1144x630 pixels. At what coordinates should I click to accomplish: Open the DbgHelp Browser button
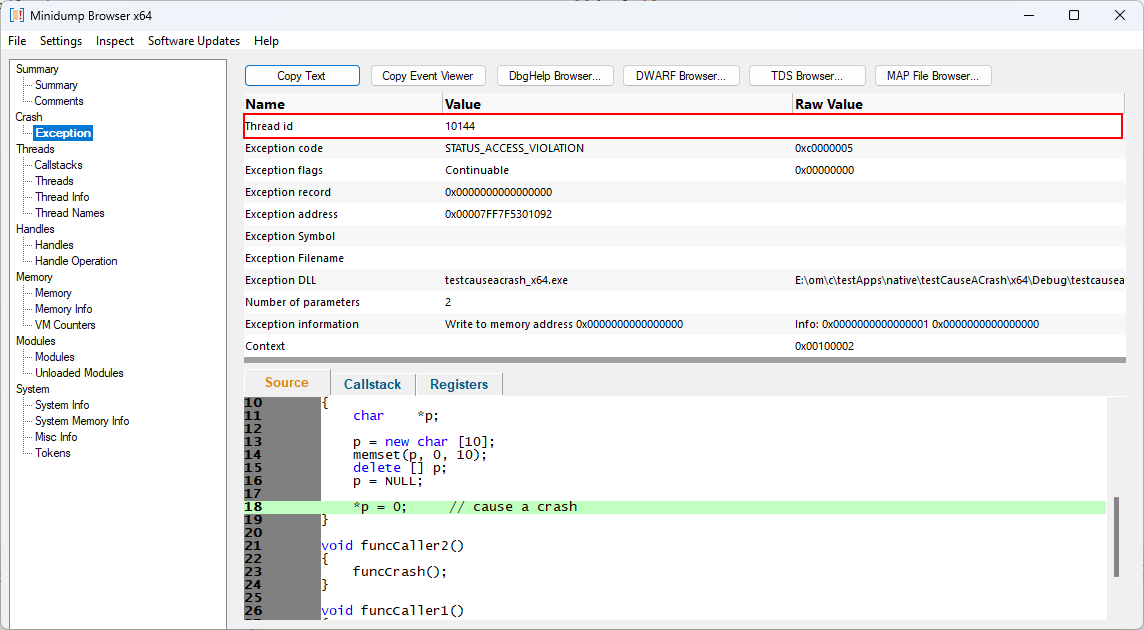[555, 76]
